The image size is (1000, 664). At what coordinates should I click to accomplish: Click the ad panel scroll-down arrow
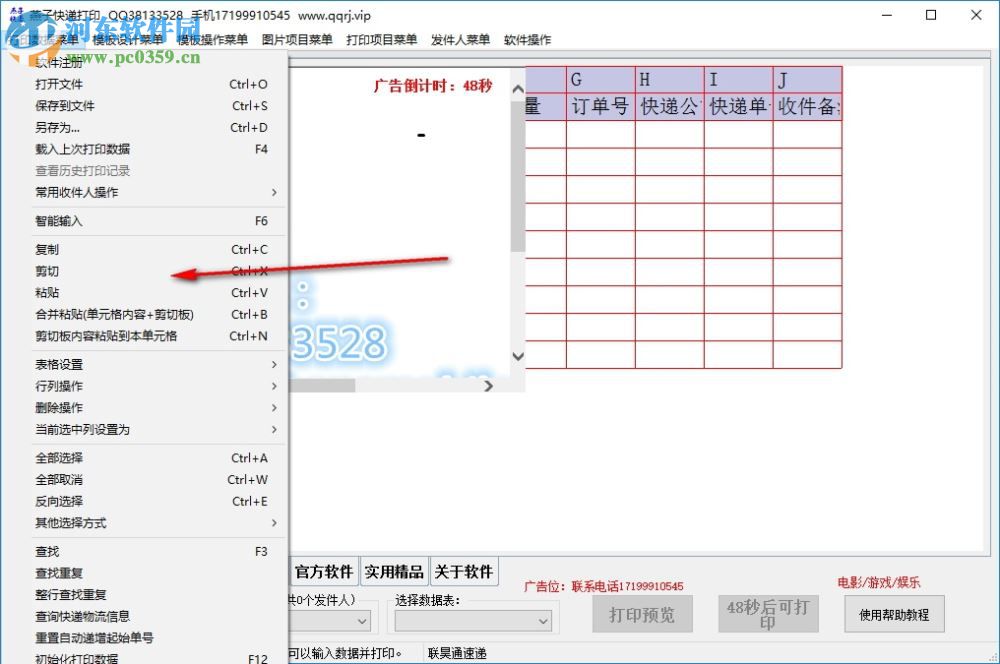(518, 356)
